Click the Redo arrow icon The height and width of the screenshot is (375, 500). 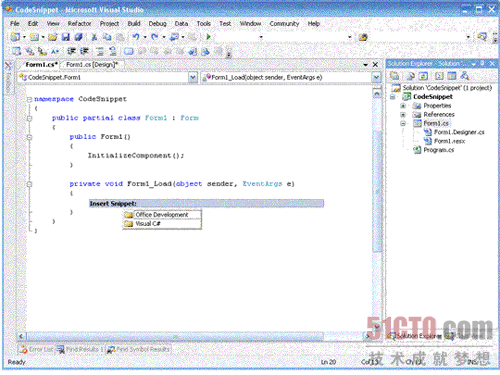click(154, 37)
